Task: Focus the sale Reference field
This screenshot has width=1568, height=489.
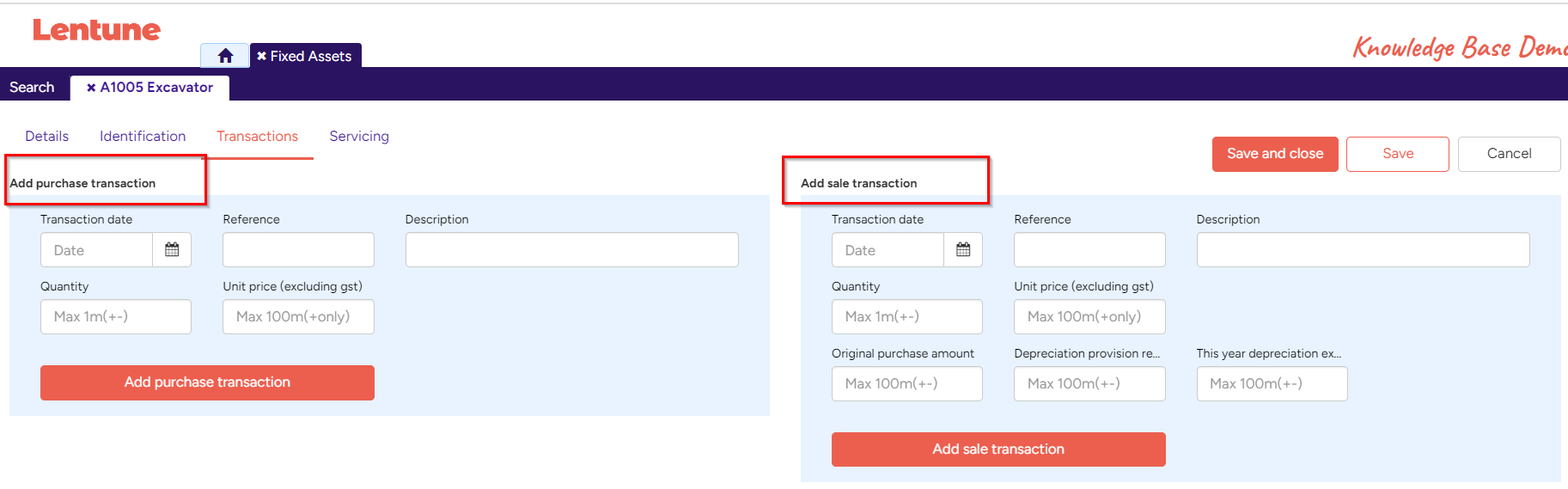Action: click(1089, 250)
